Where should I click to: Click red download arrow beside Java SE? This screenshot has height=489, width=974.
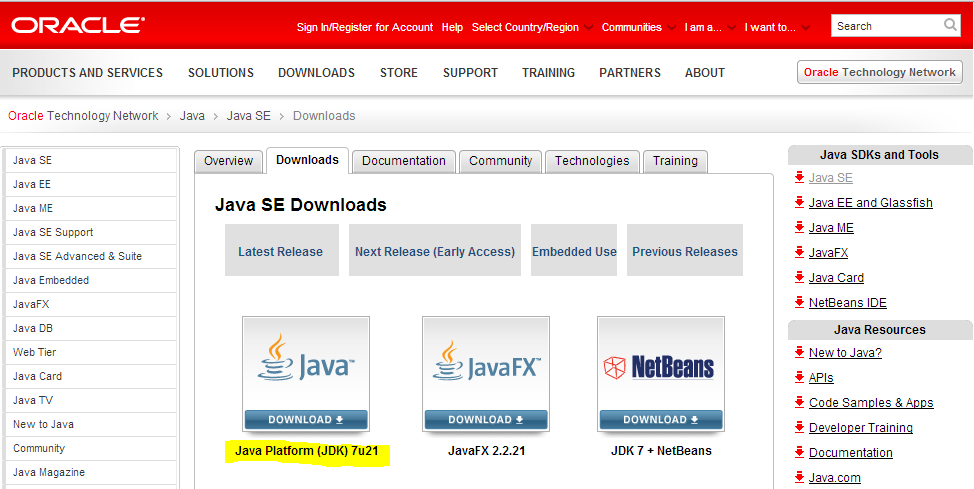[799, 178]
